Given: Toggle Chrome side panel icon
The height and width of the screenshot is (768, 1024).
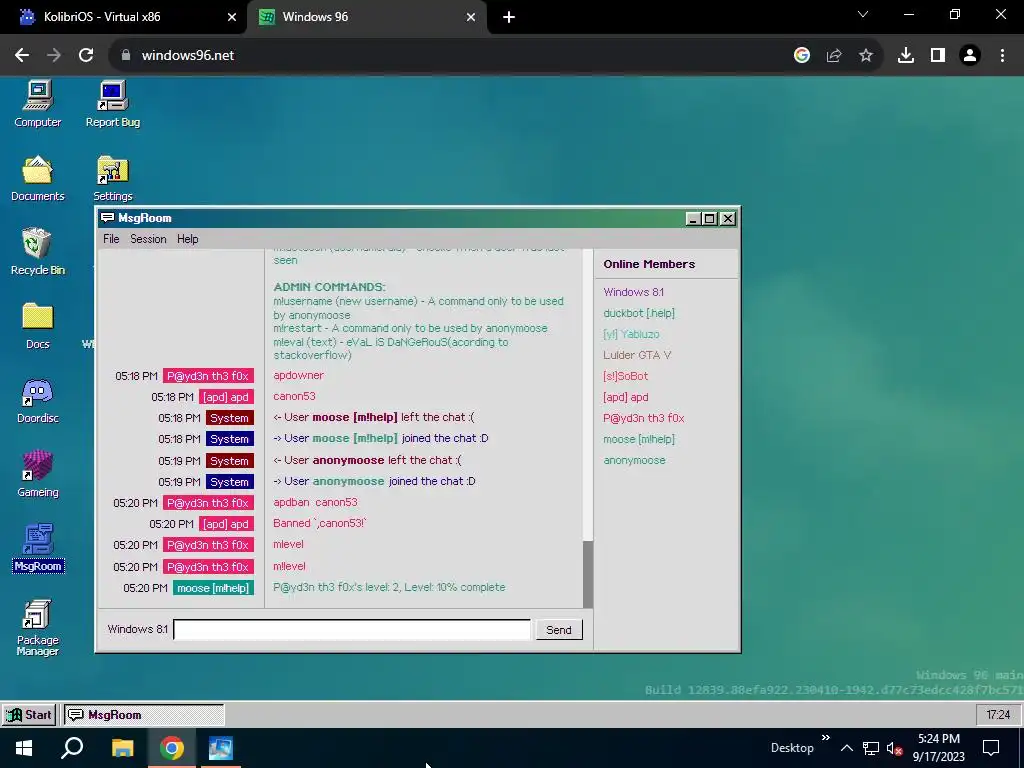Looking at the screenshot, I should (938, 56).
